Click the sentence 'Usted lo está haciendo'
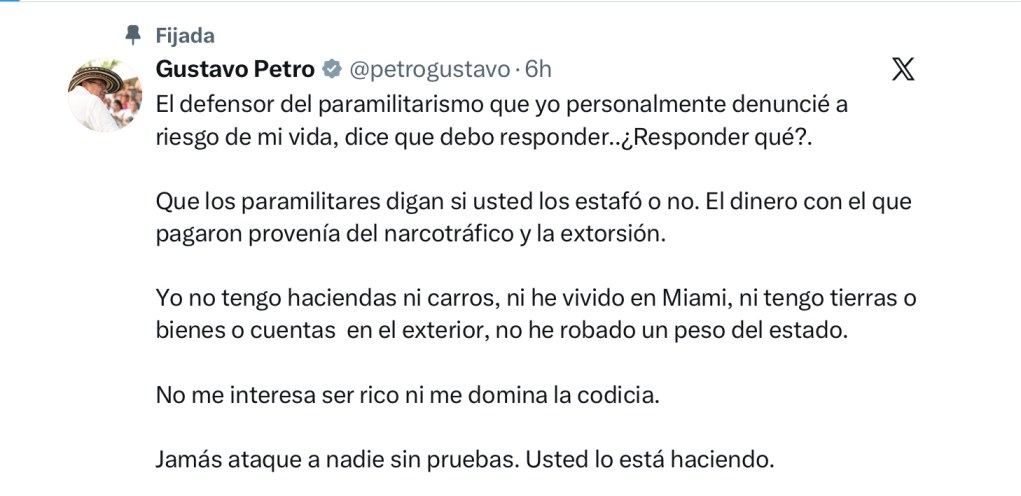The height and width of the screenshot is (496, 1021). 650,461
